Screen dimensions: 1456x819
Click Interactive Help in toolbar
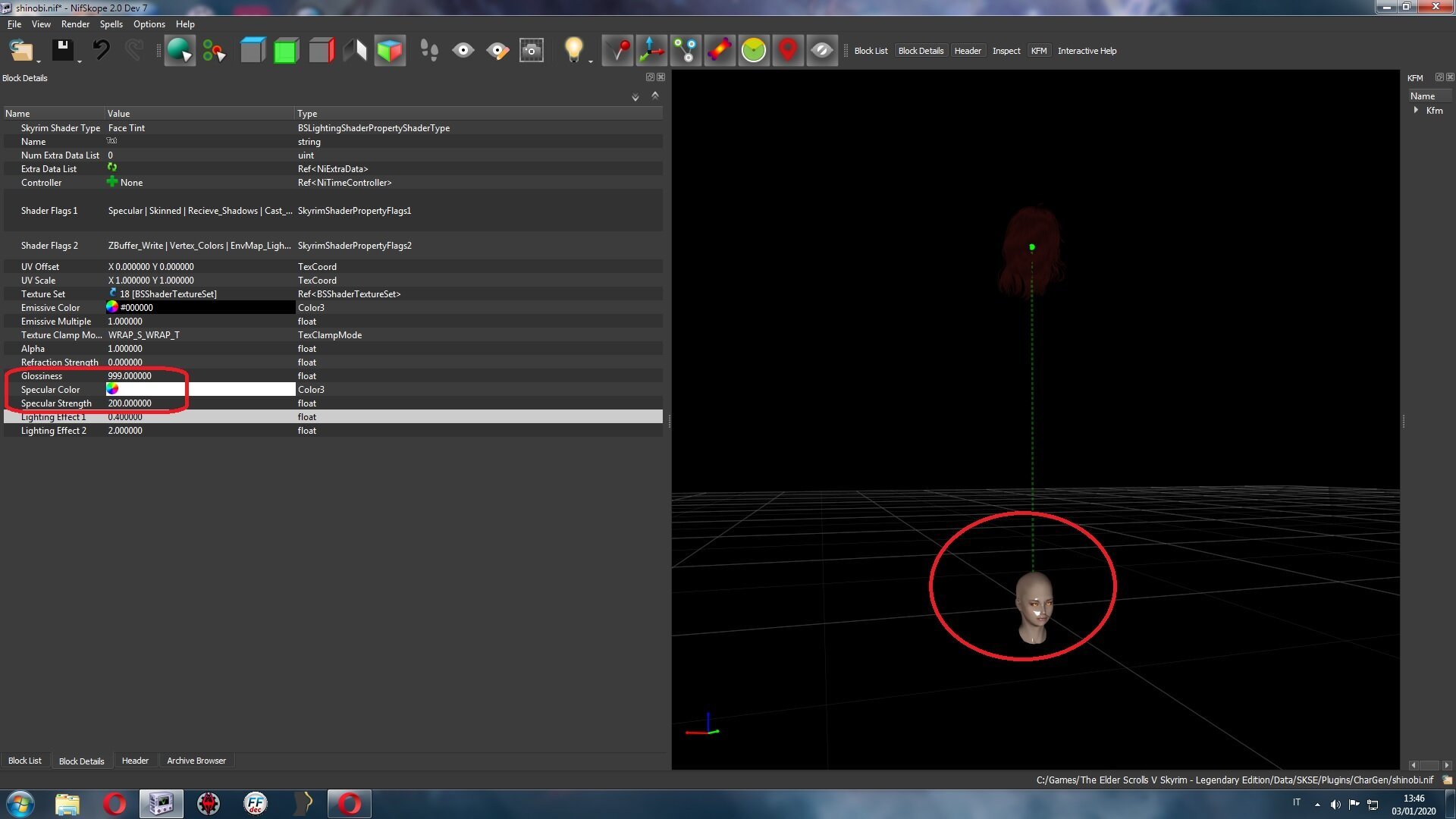point(1087,51)
